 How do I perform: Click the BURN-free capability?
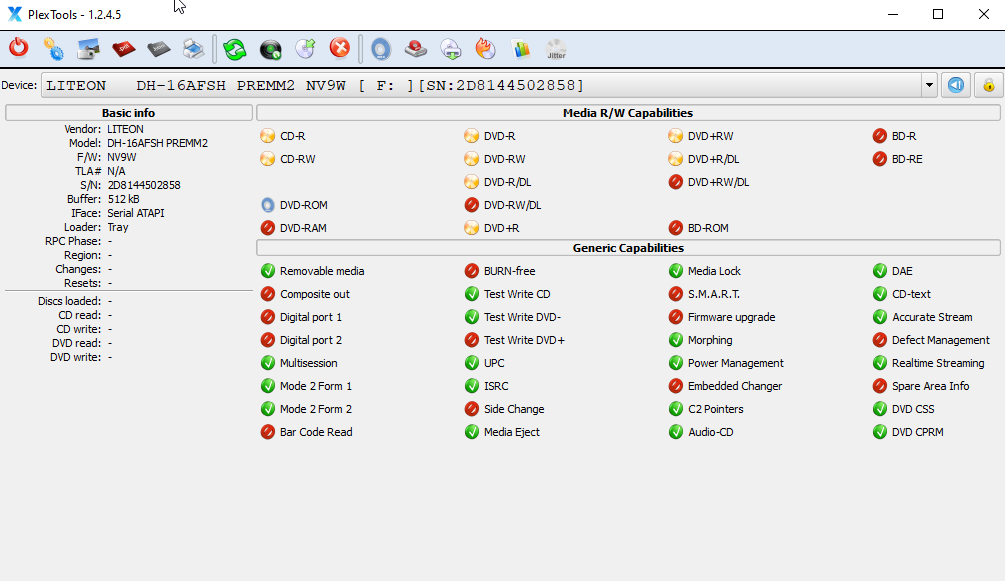(500, 271)
